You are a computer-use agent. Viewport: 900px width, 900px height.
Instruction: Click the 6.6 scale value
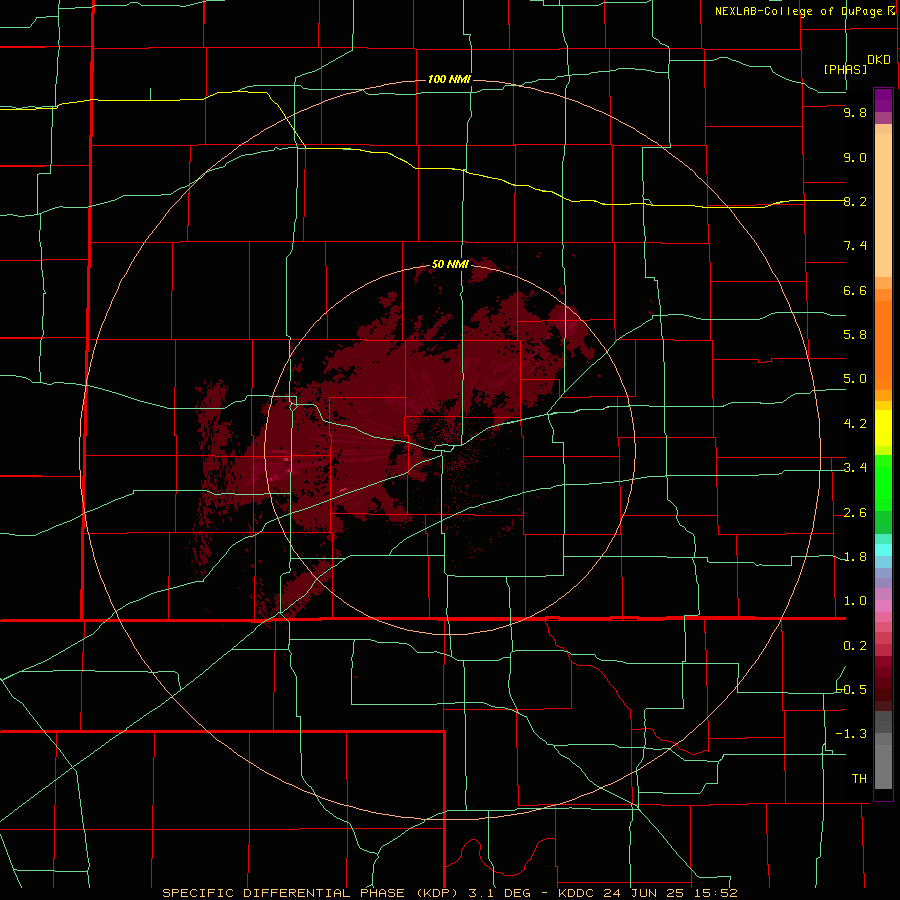[855, 290]
